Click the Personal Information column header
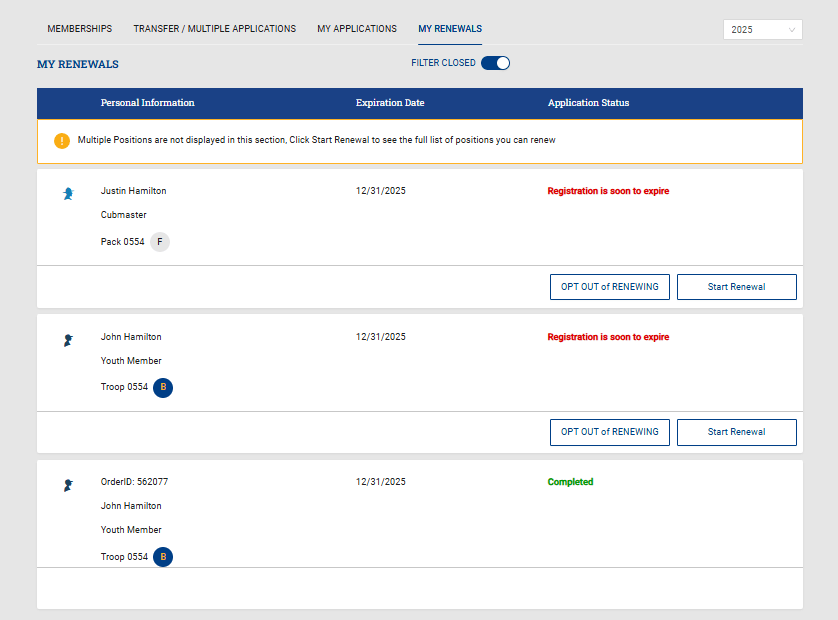This screenshot has height=620, width=838. point(148,103)
